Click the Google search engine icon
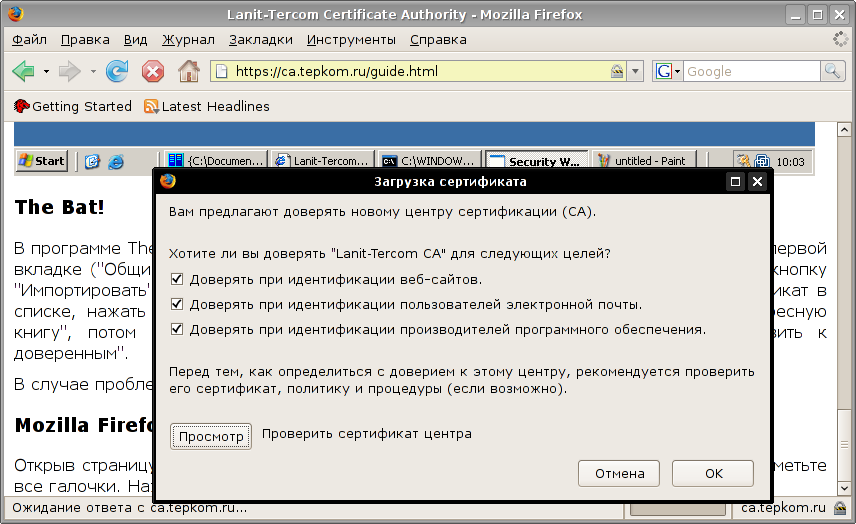The width and height of the screenshot is (856, 524). (x=663, y=72)
